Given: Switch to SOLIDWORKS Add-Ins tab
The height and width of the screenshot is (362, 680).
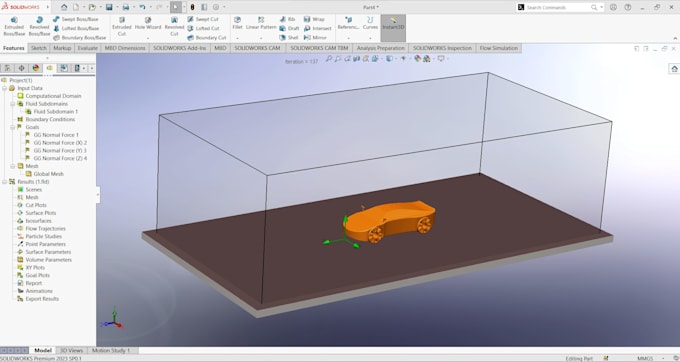Looking at the screenshot, I should (180, 48).
